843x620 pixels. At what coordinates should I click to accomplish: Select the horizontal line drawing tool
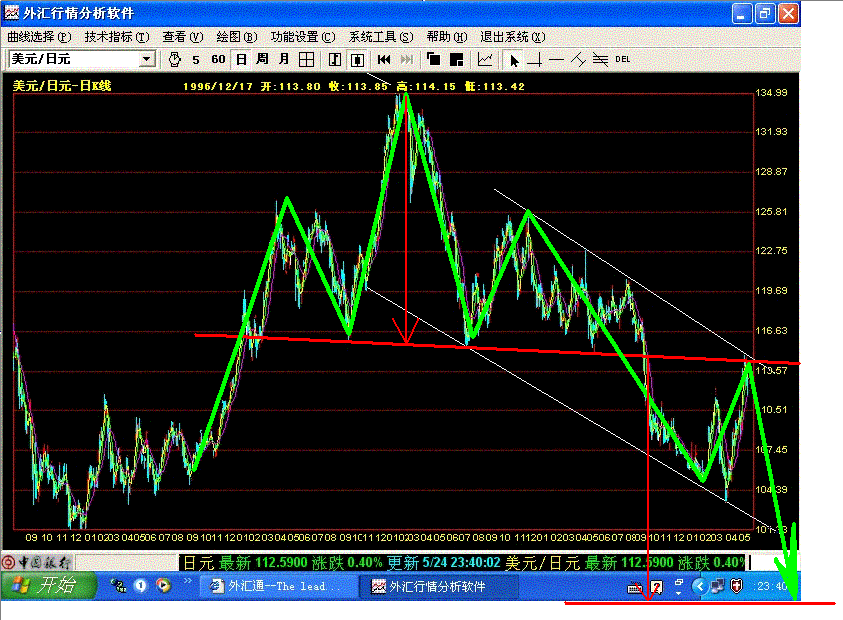pos(557,60)
